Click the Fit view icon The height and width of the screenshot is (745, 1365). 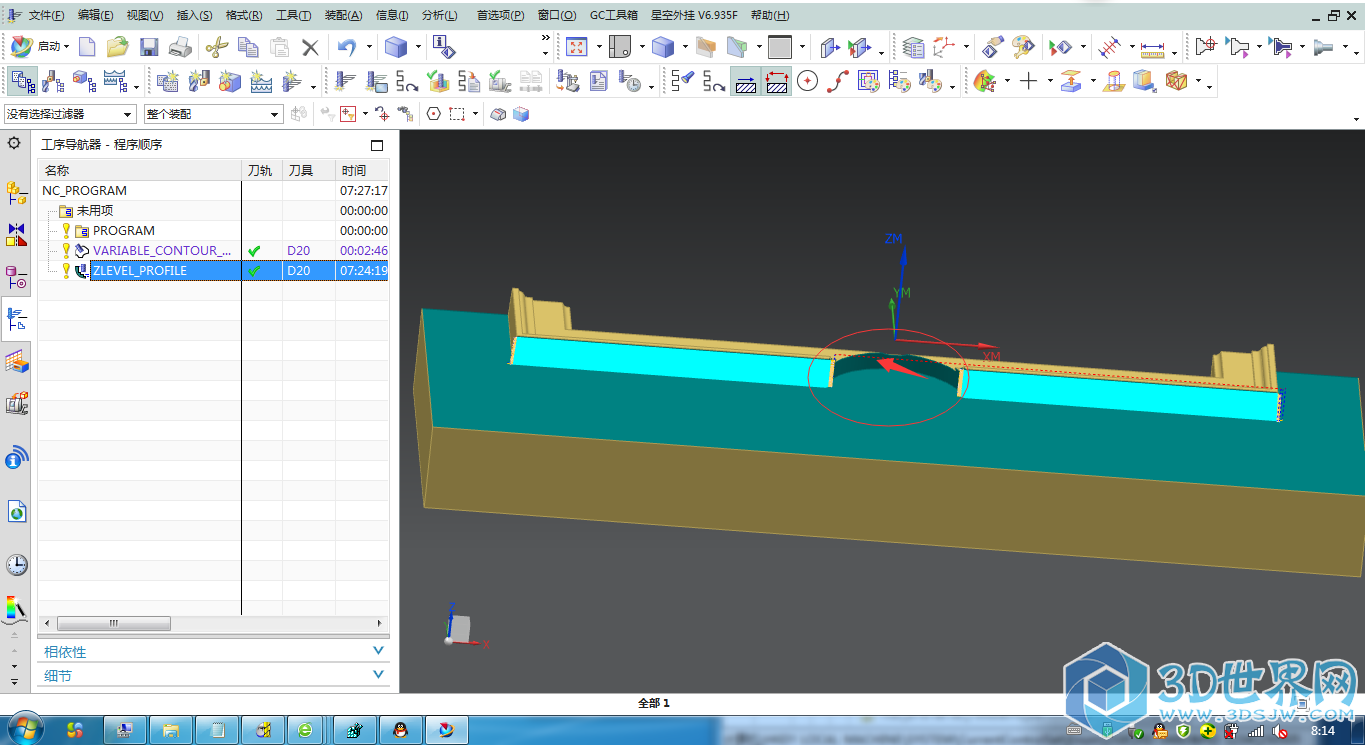[576, 47]
